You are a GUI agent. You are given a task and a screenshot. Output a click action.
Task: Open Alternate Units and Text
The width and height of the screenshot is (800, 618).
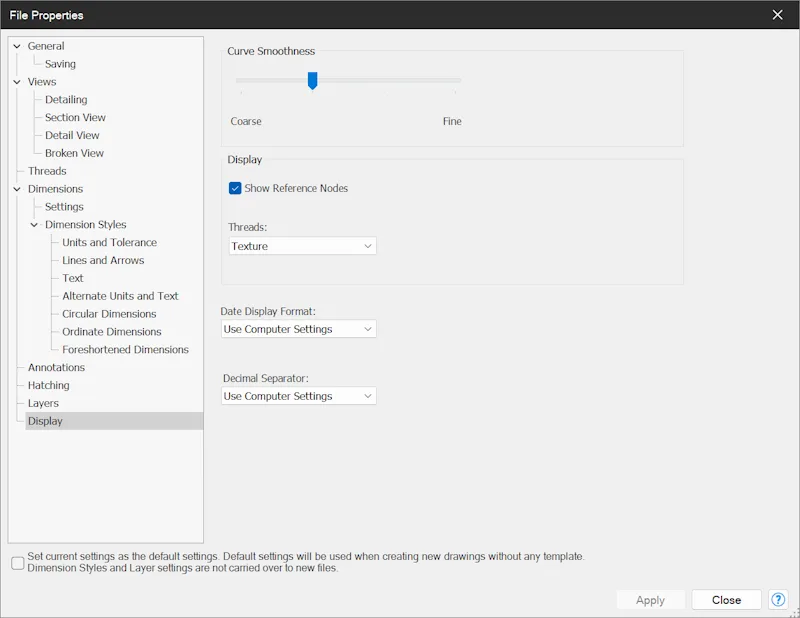click(120, 296)
